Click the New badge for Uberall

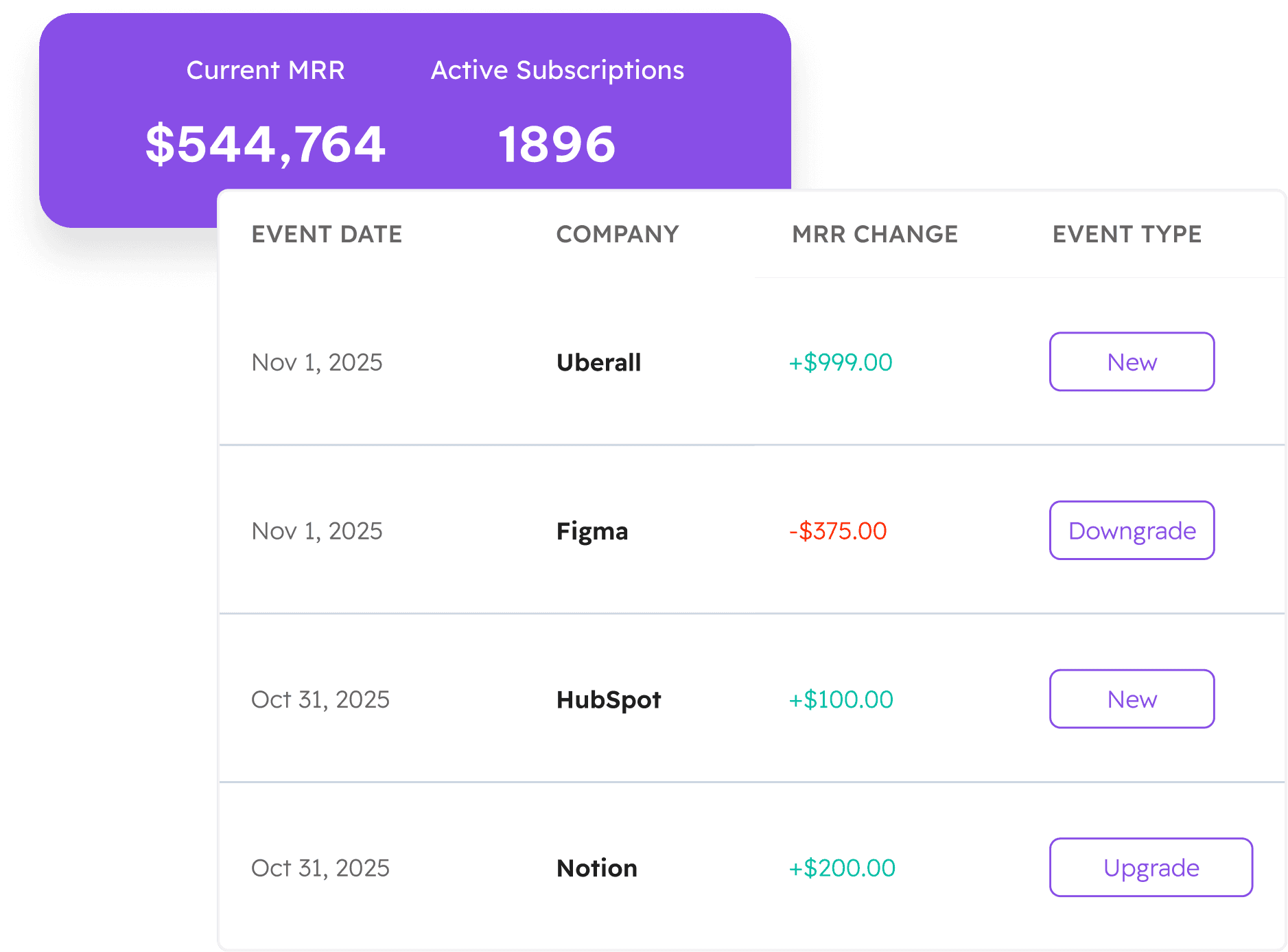click(1132, 362)
